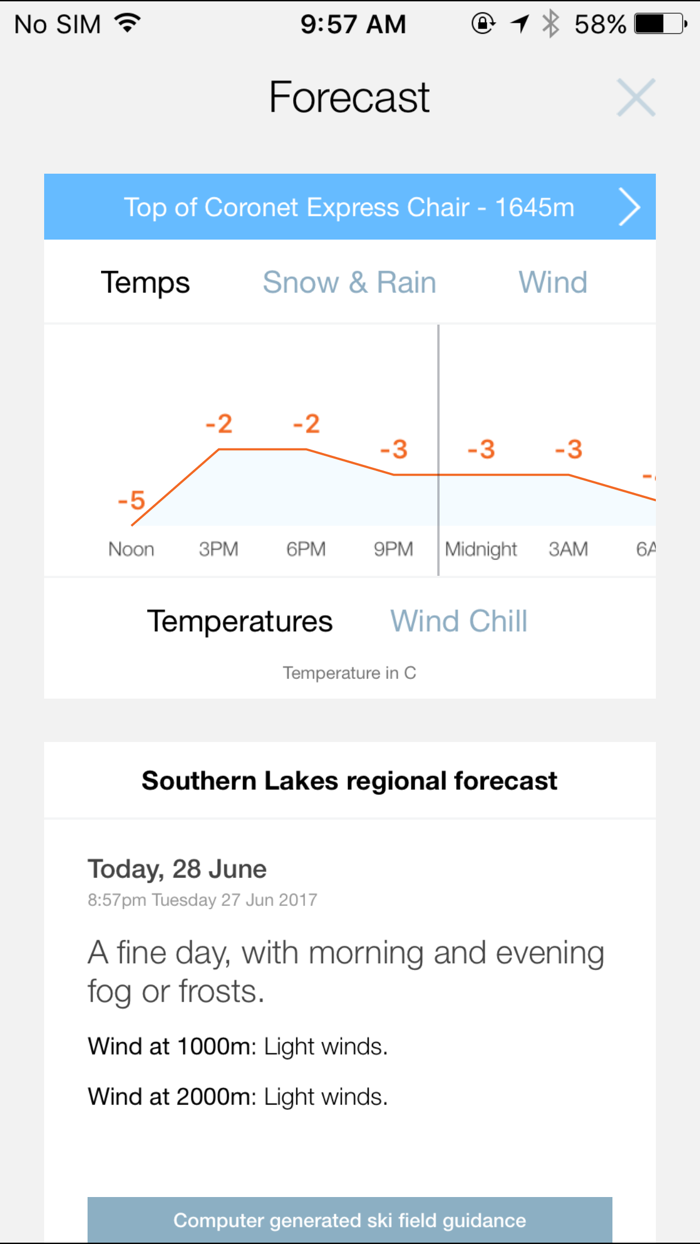Click the Wi-Fi icon in status bar
The width and height of the screenshot is (700, 1244).
[128, 22]
